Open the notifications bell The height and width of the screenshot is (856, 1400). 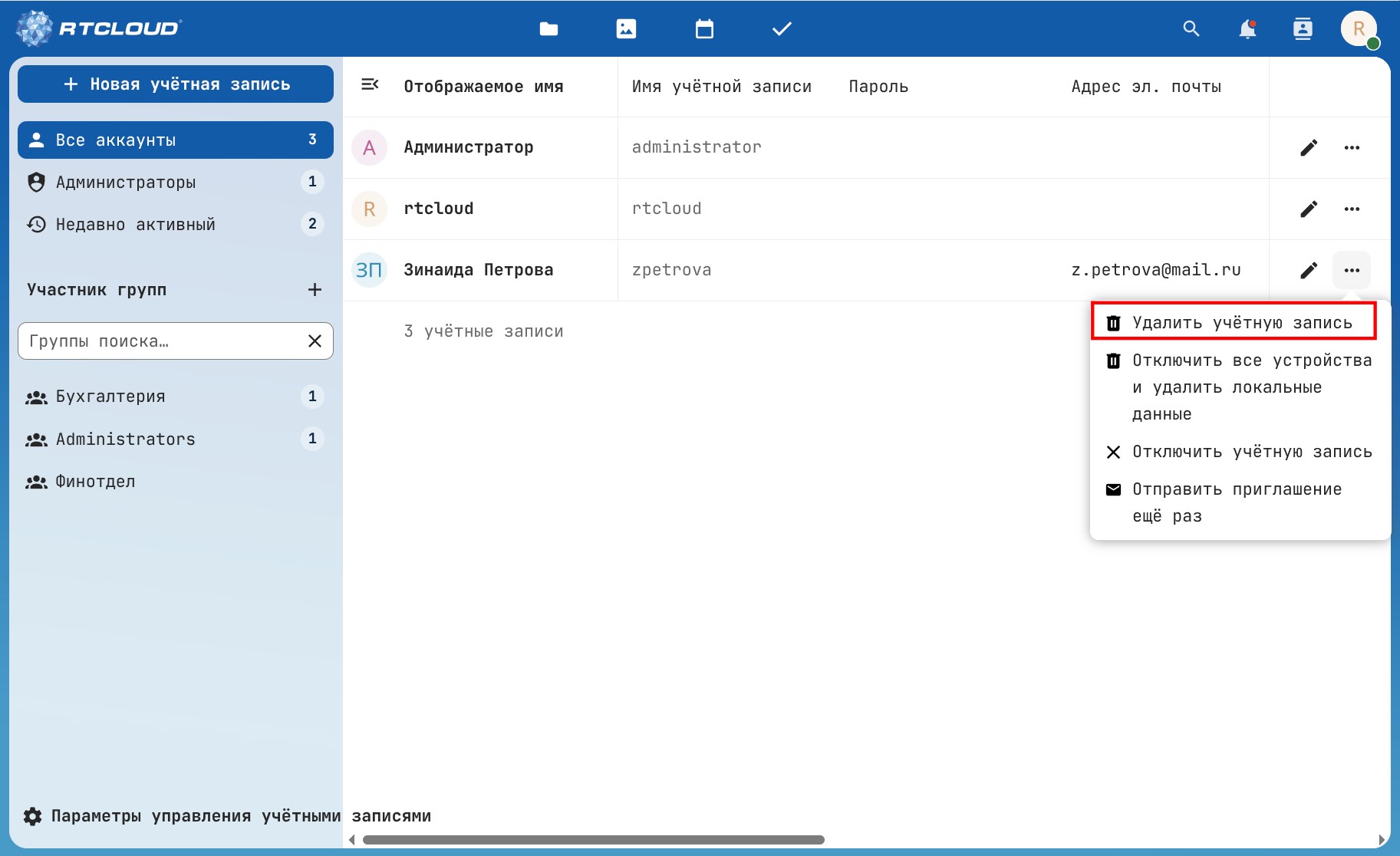1247,29
